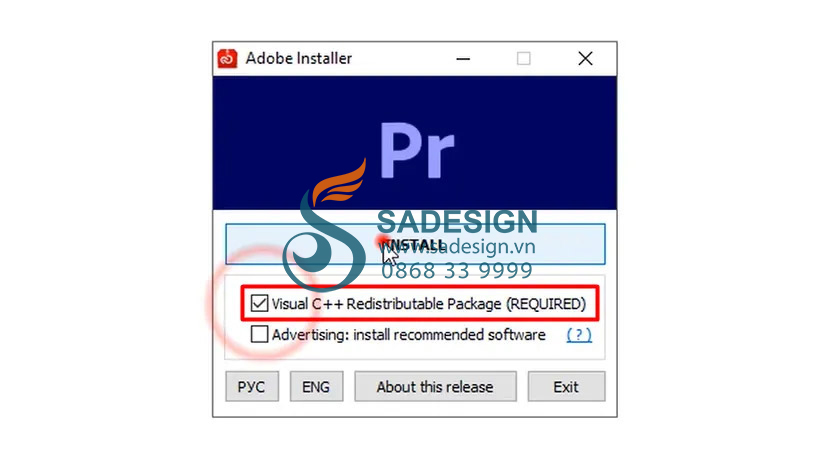Quit the installer with Exit button
Image resolution: width=820 pixels, height=450 pixels.
coord(566,387)
